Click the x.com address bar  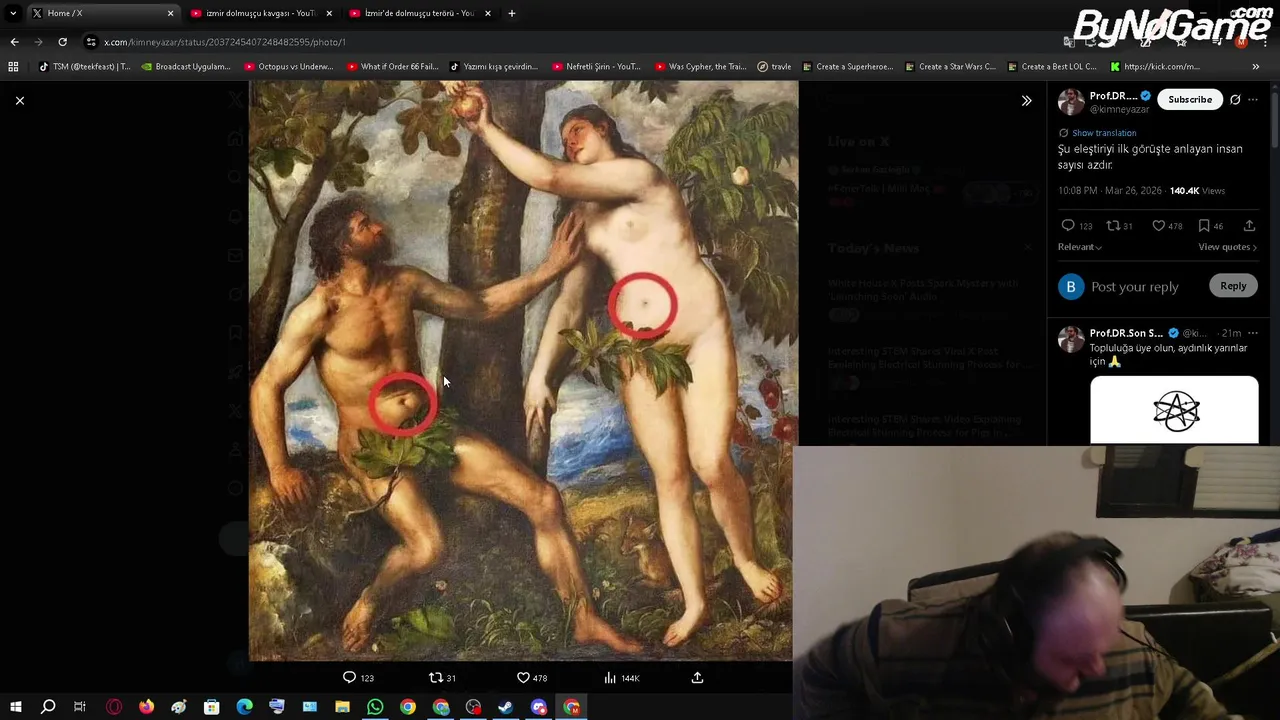[560, 42]
